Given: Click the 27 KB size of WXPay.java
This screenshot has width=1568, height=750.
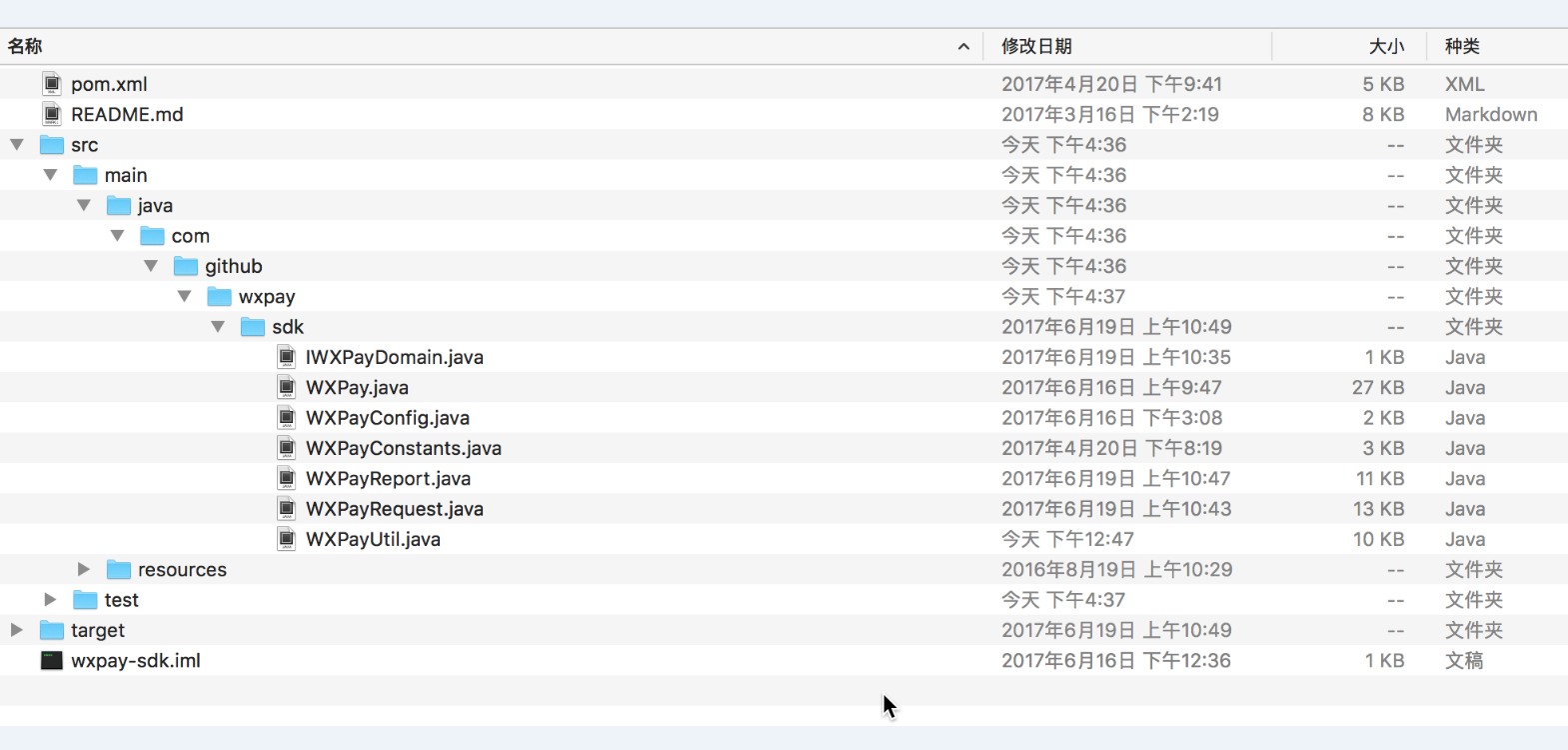Looking at the screenshot, I should click(1378, 387).
